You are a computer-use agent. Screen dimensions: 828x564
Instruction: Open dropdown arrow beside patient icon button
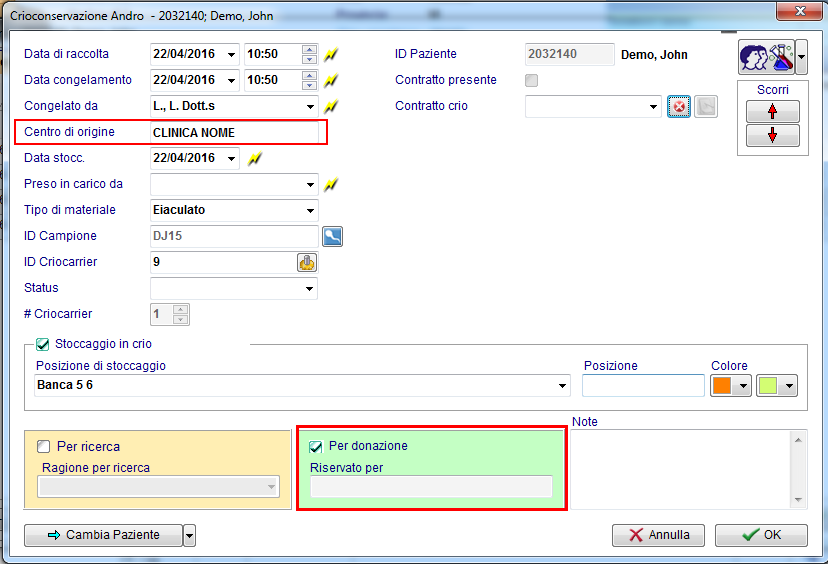[x=801, y=57]
